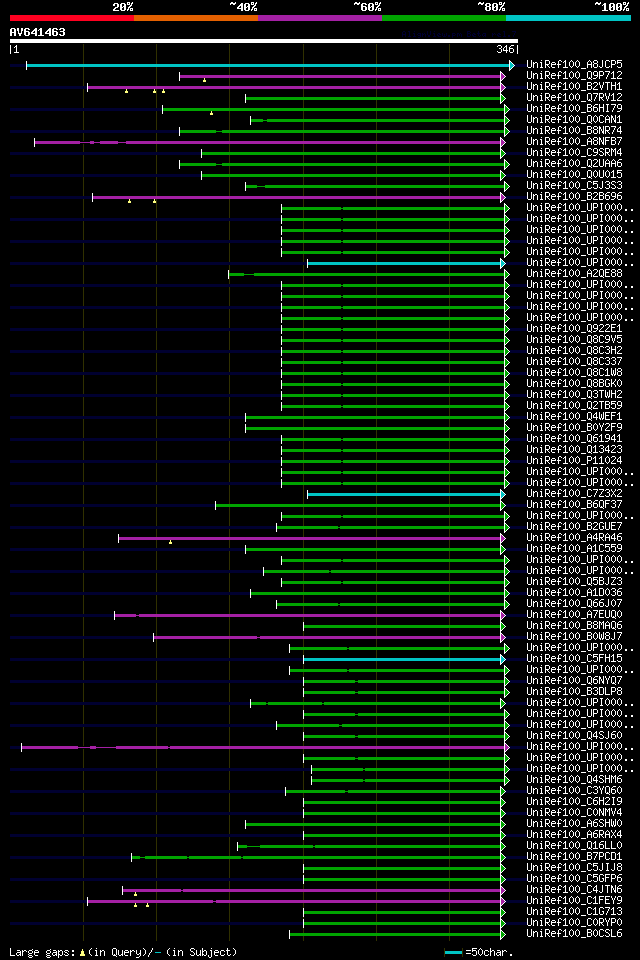Click UniRef100_C1G713 label
This screenshot has width=640, height=960.
574,912
